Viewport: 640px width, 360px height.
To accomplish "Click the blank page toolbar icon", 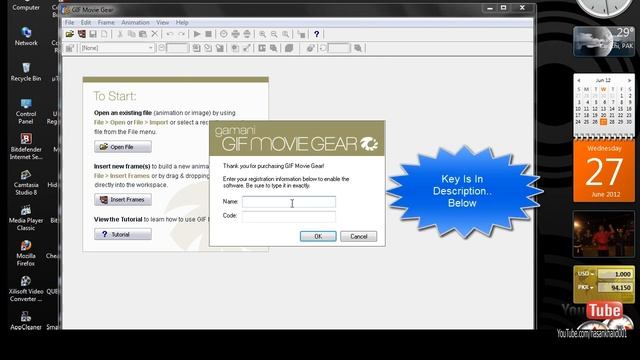I will point(104,34).
